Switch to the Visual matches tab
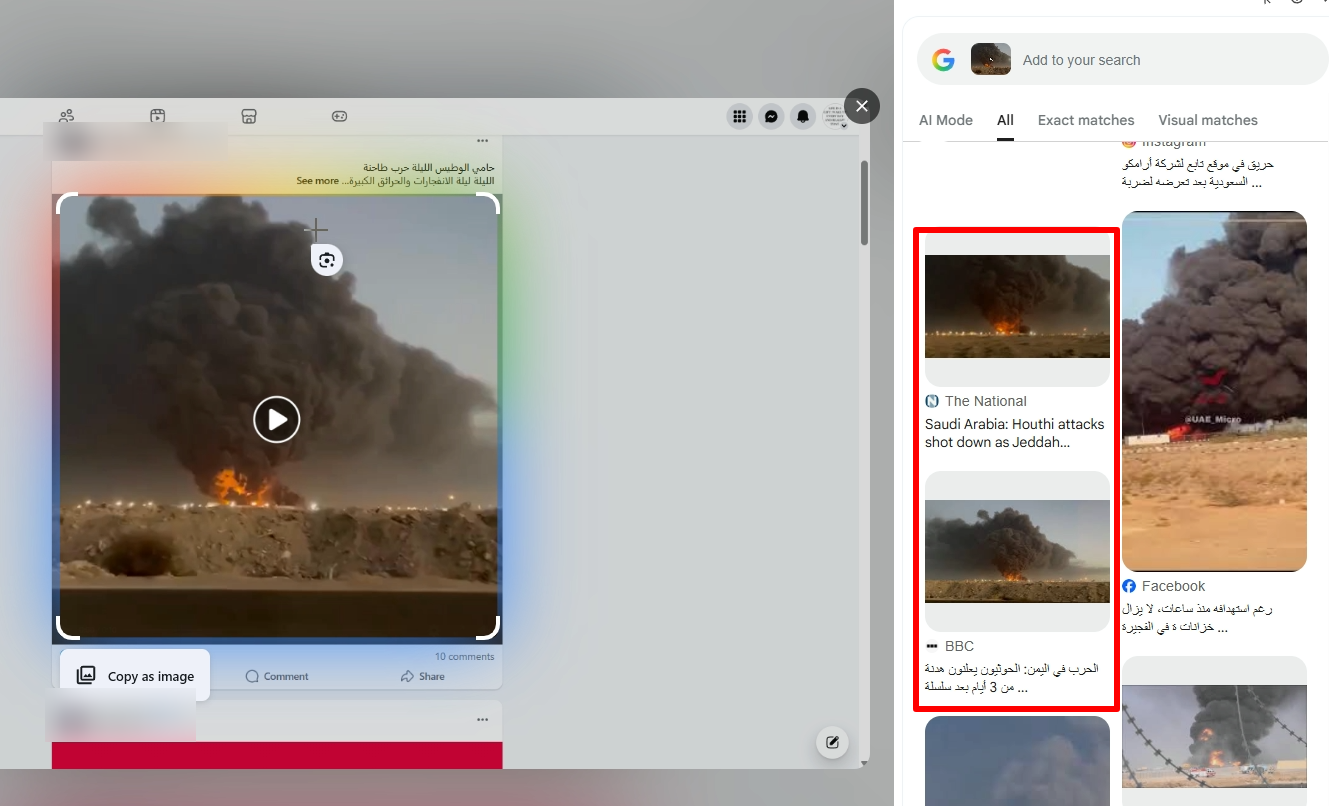1329x806 pixels. click(1208, 120)
